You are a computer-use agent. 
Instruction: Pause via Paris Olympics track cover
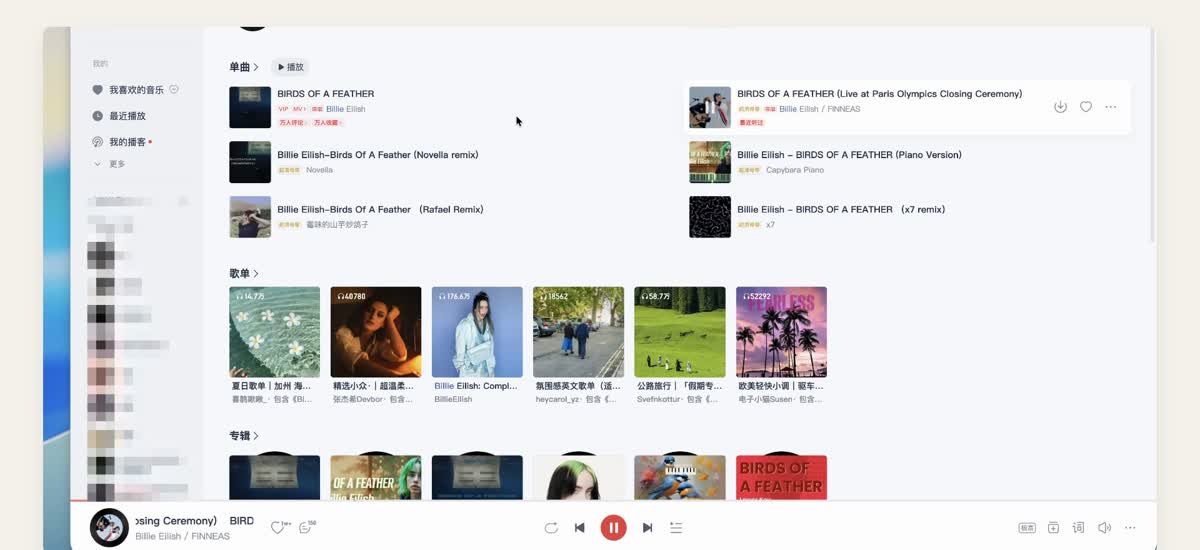[x=710, y=107]
